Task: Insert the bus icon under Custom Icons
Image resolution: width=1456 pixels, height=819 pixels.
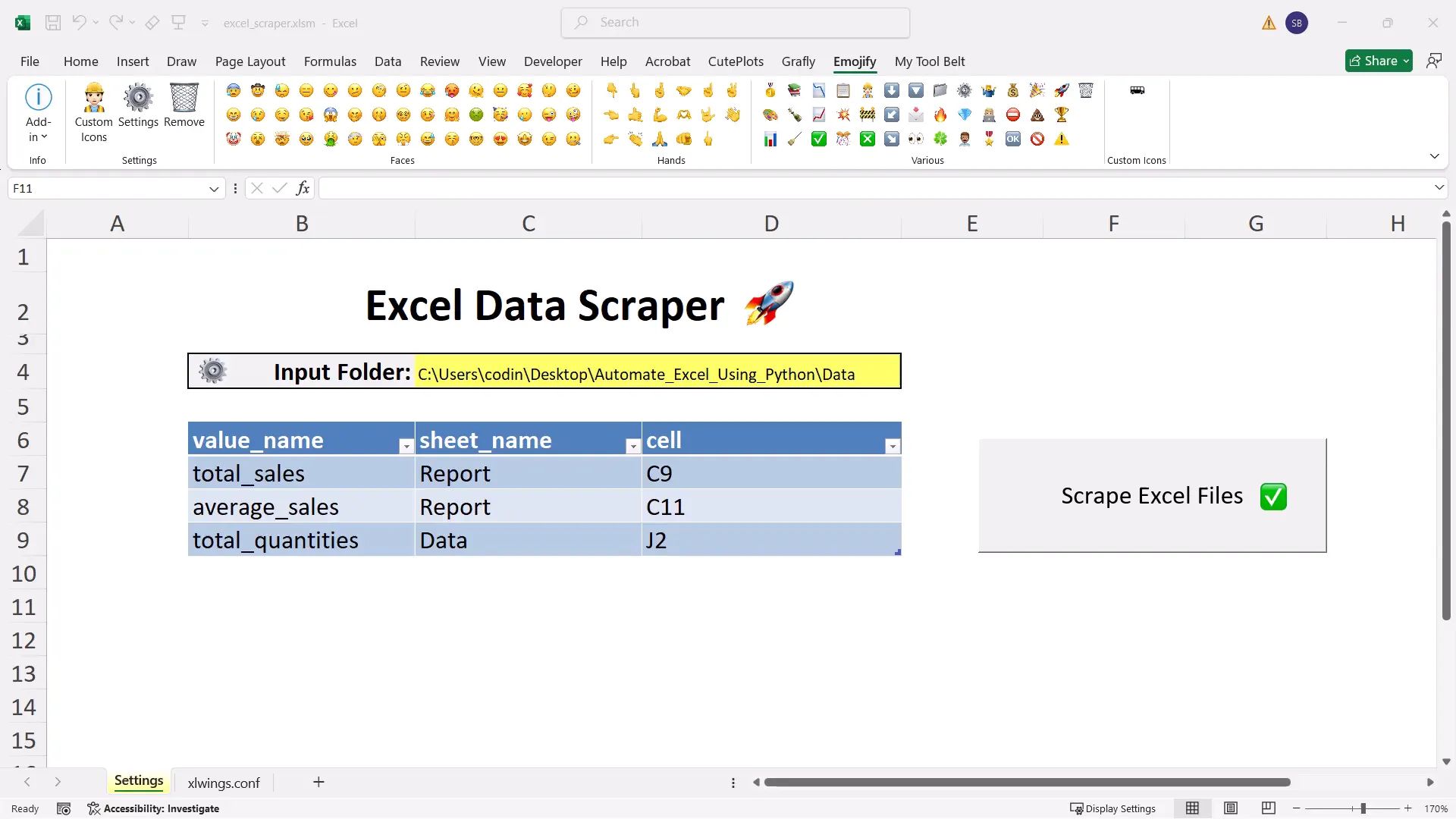Action: pos(1136,90)
